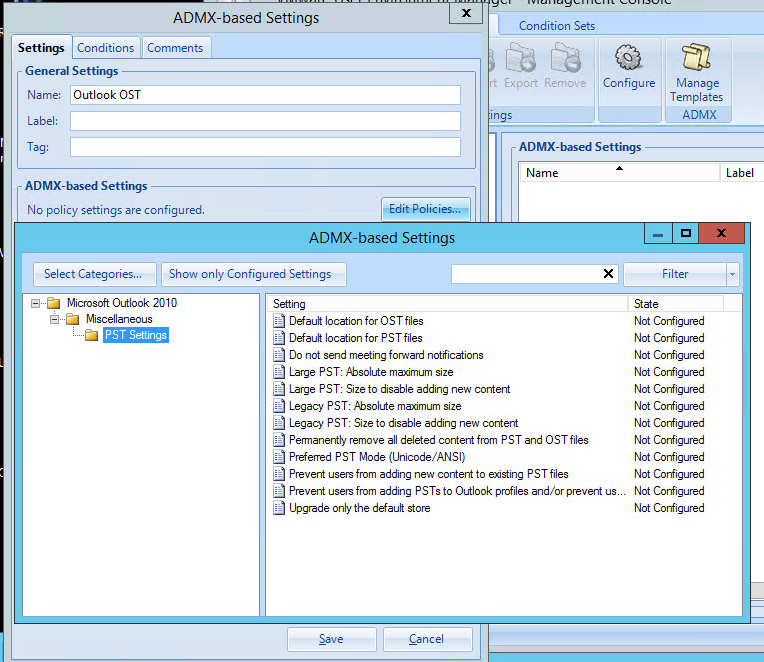Click icon of Default location for PST files

pos(279,338)
